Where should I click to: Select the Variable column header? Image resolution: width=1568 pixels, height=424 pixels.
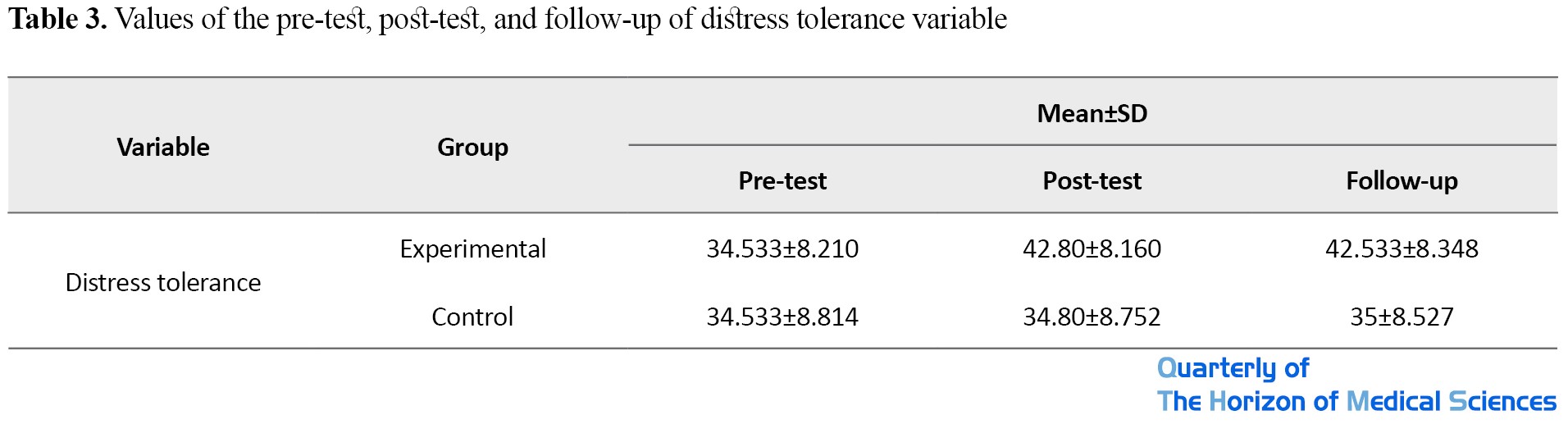tap(163, 147)
